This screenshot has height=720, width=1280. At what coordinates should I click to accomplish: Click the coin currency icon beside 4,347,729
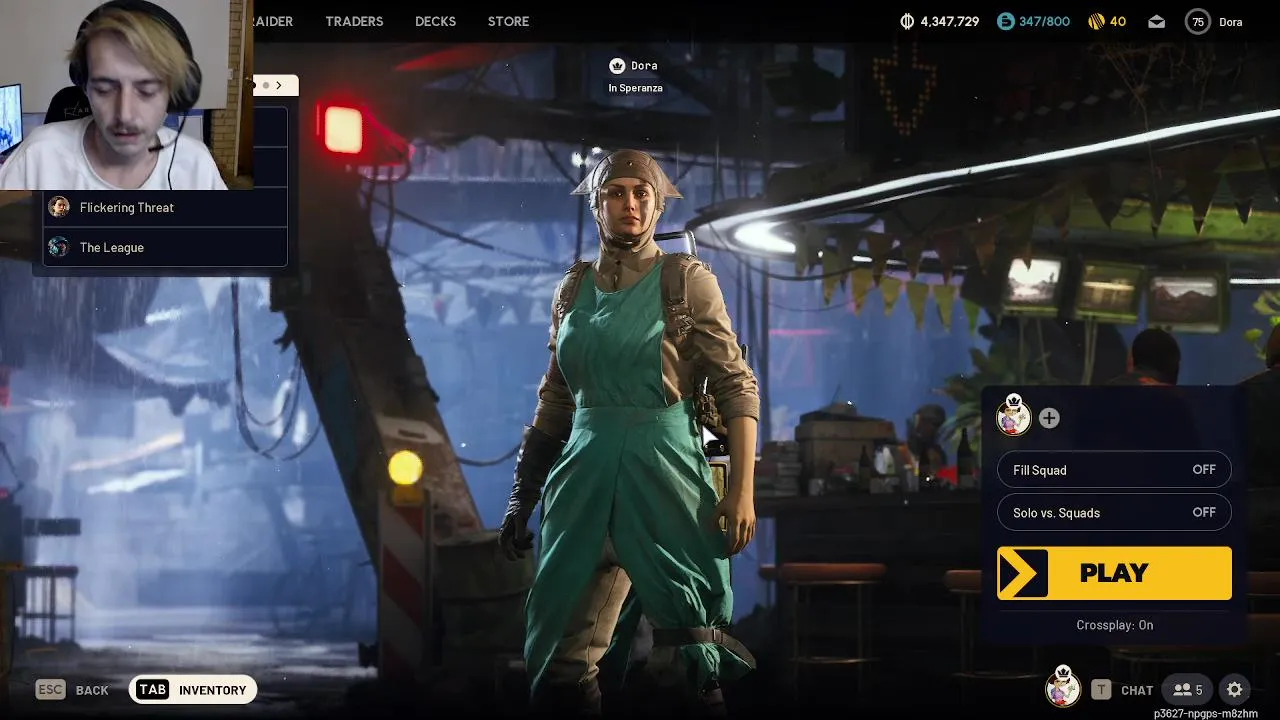tap(908, 21)
